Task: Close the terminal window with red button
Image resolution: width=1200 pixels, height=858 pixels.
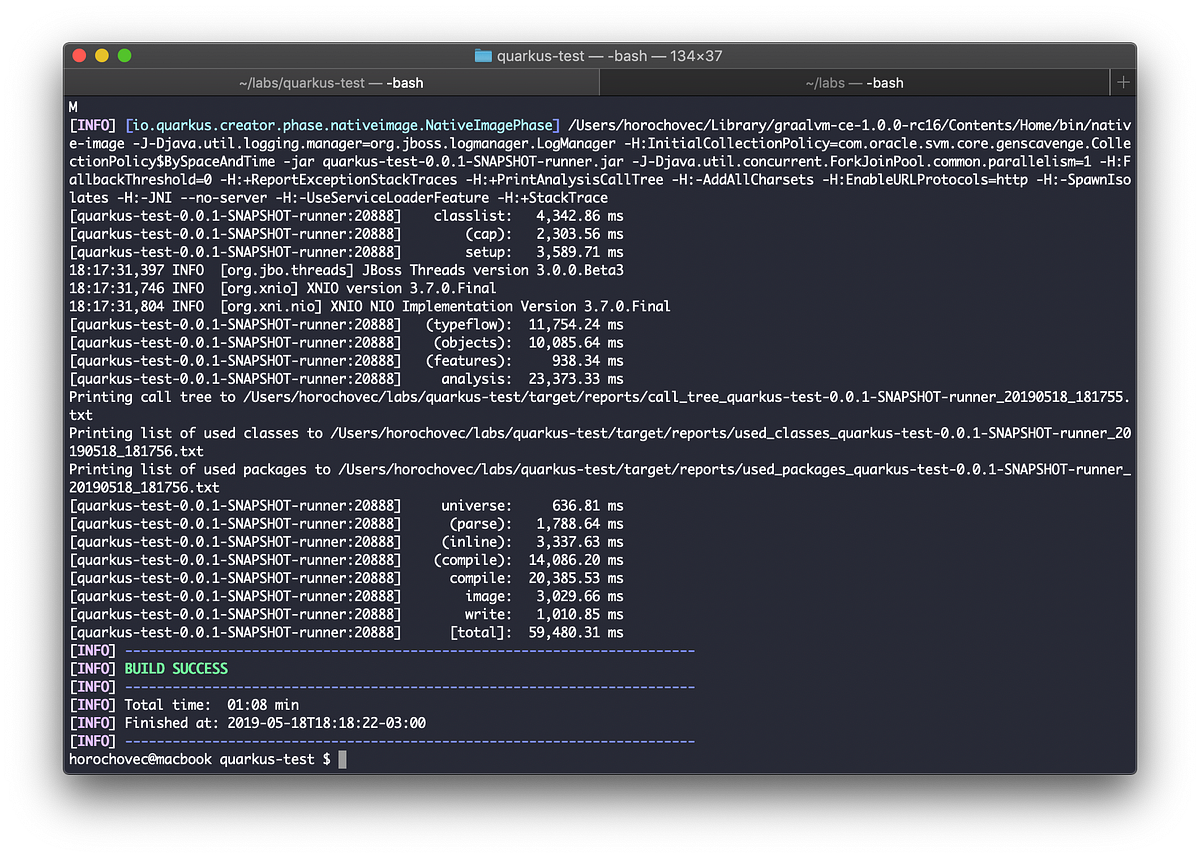Action: (80, 56)
